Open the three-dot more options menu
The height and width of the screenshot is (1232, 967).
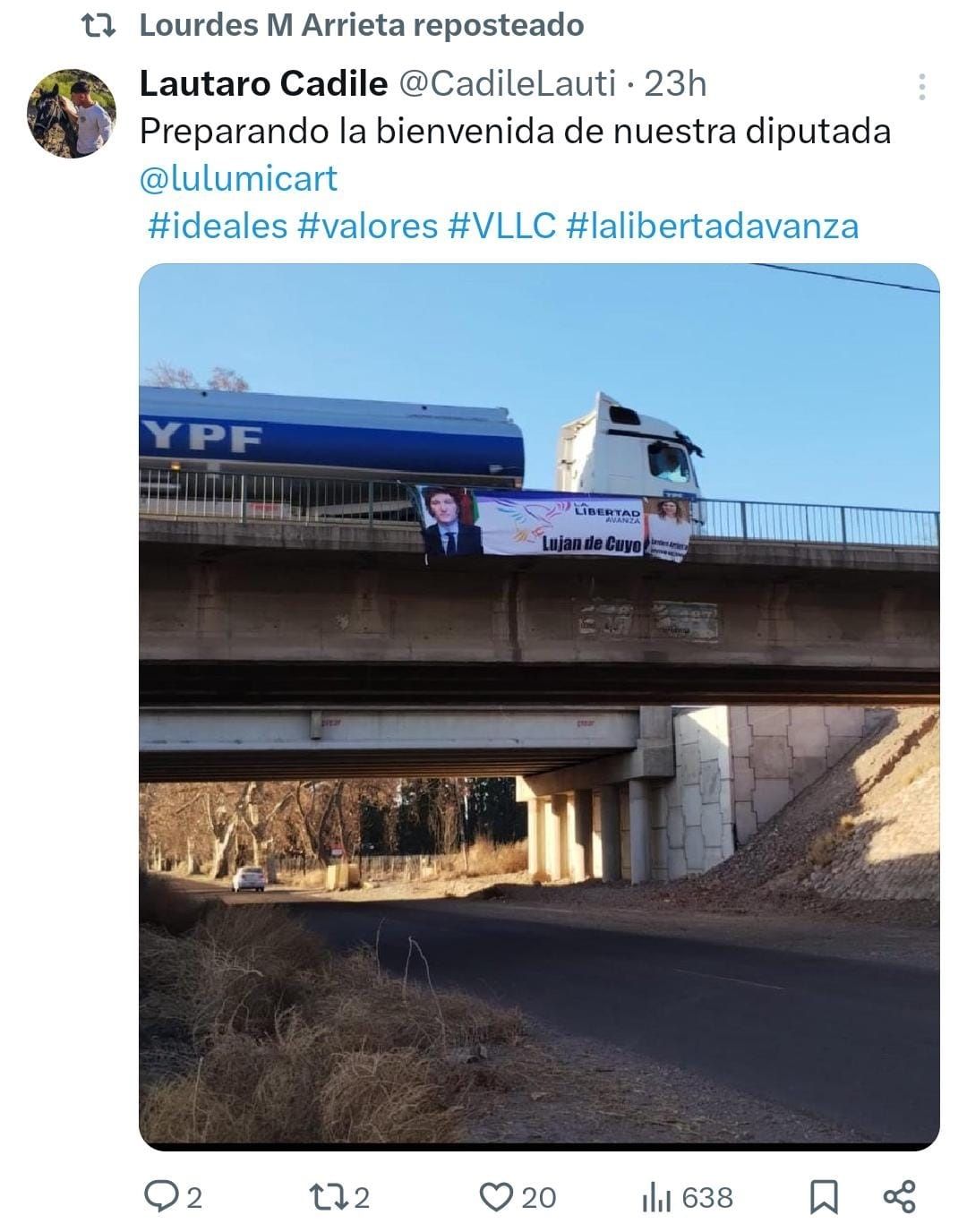click(921, 87)
